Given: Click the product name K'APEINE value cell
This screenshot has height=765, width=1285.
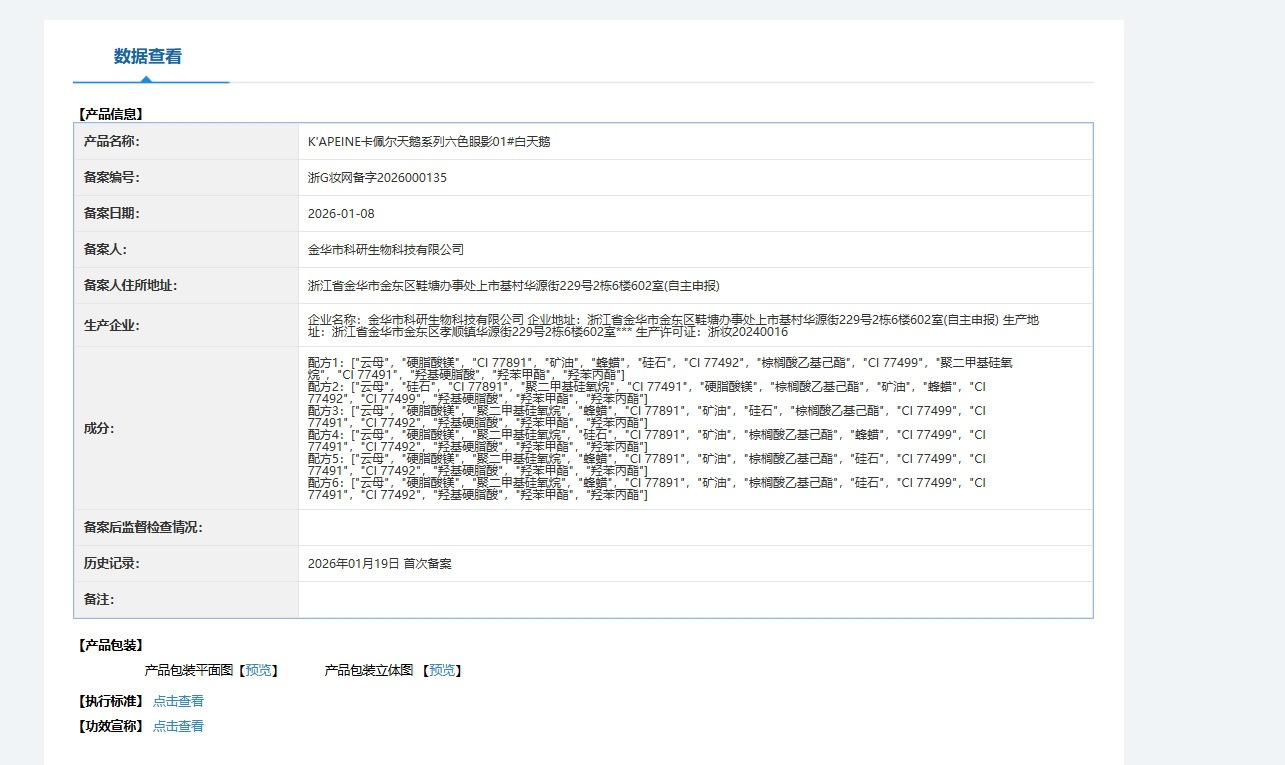Looking at the screenshot, I should (695, 141).
